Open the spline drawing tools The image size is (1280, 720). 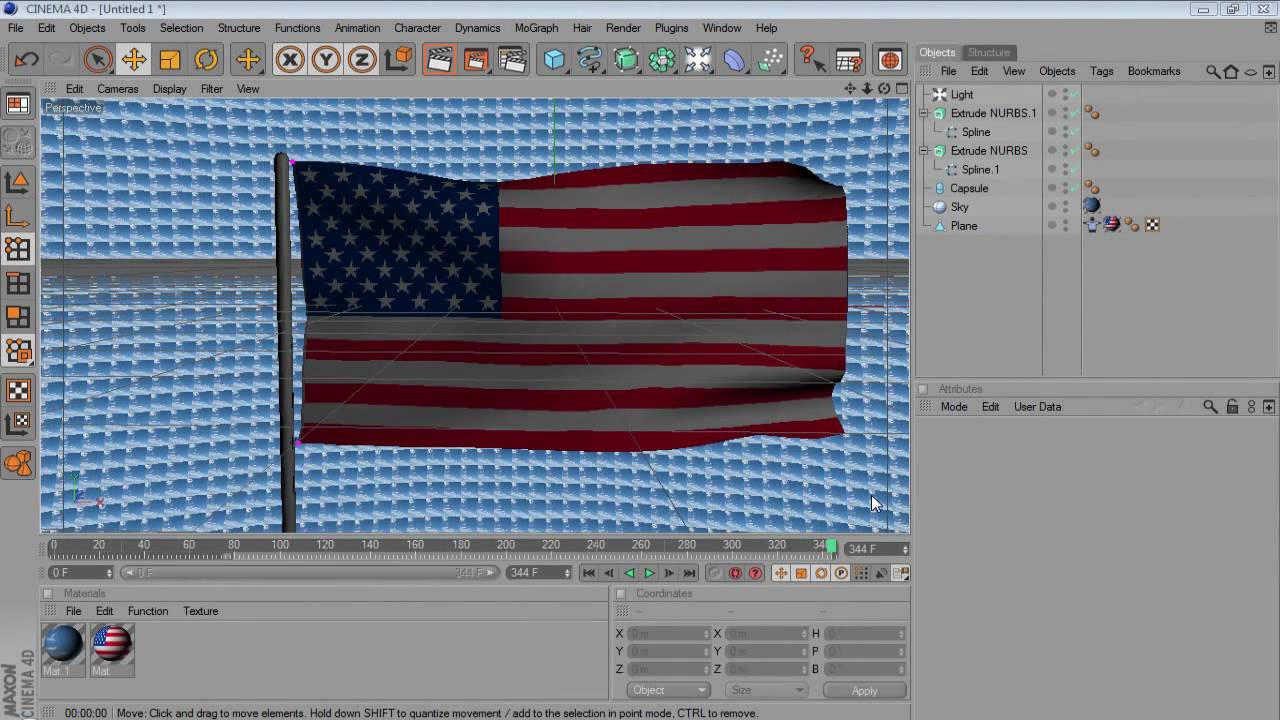590,60
